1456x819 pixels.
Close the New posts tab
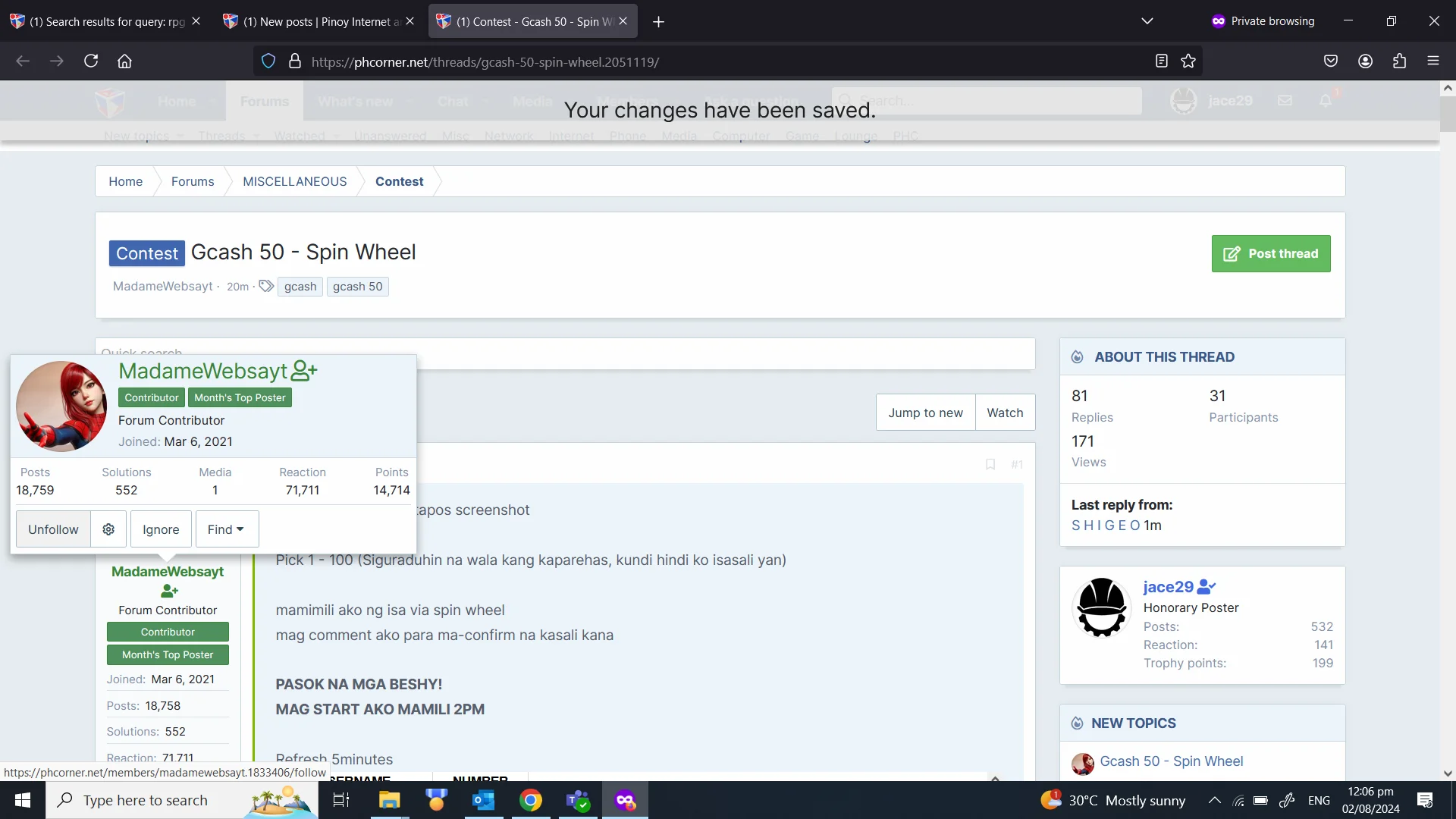(410, 21)
